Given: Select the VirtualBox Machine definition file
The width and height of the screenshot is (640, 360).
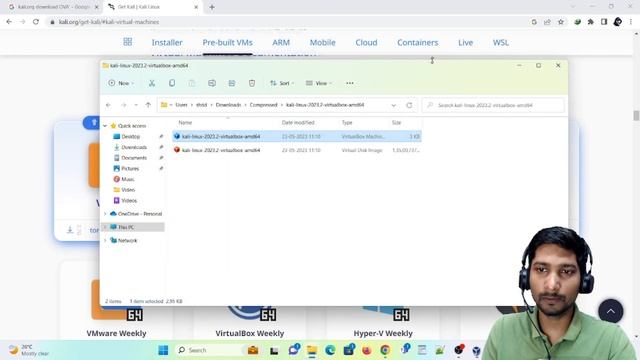Looking at the screenshot, I should (297, 137).
